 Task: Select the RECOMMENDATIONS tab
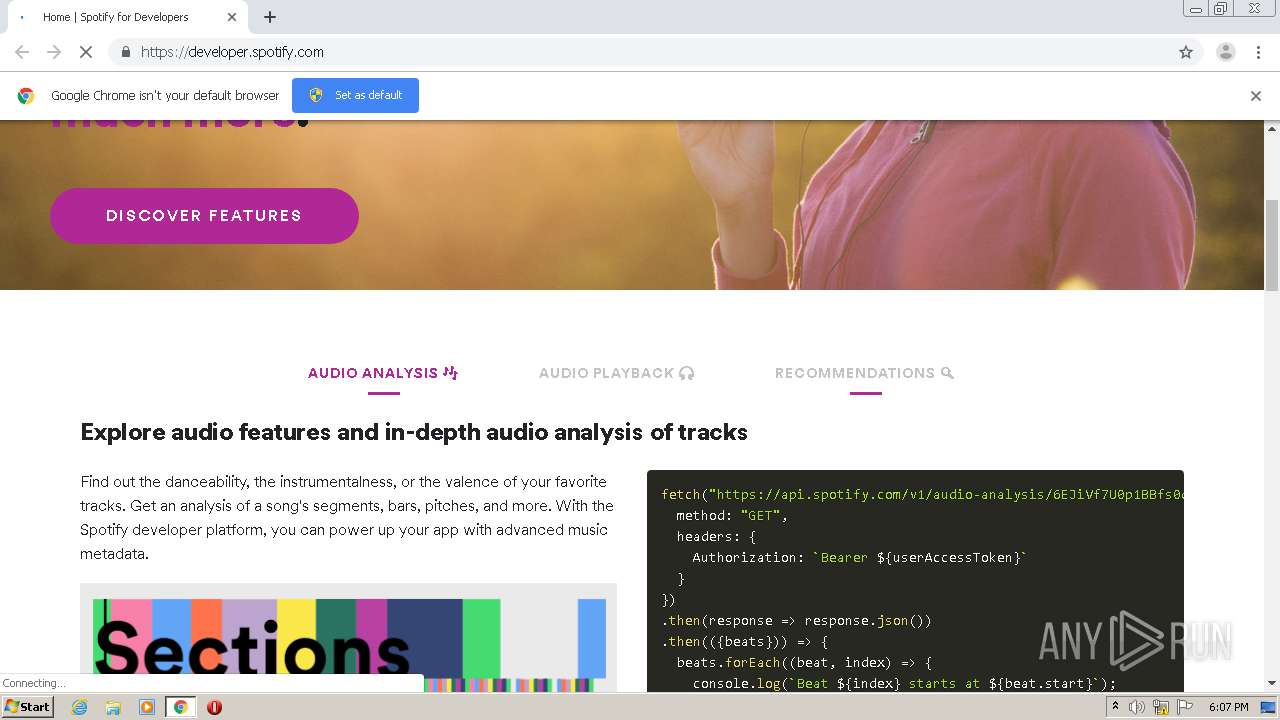click(x=865, y=373)
